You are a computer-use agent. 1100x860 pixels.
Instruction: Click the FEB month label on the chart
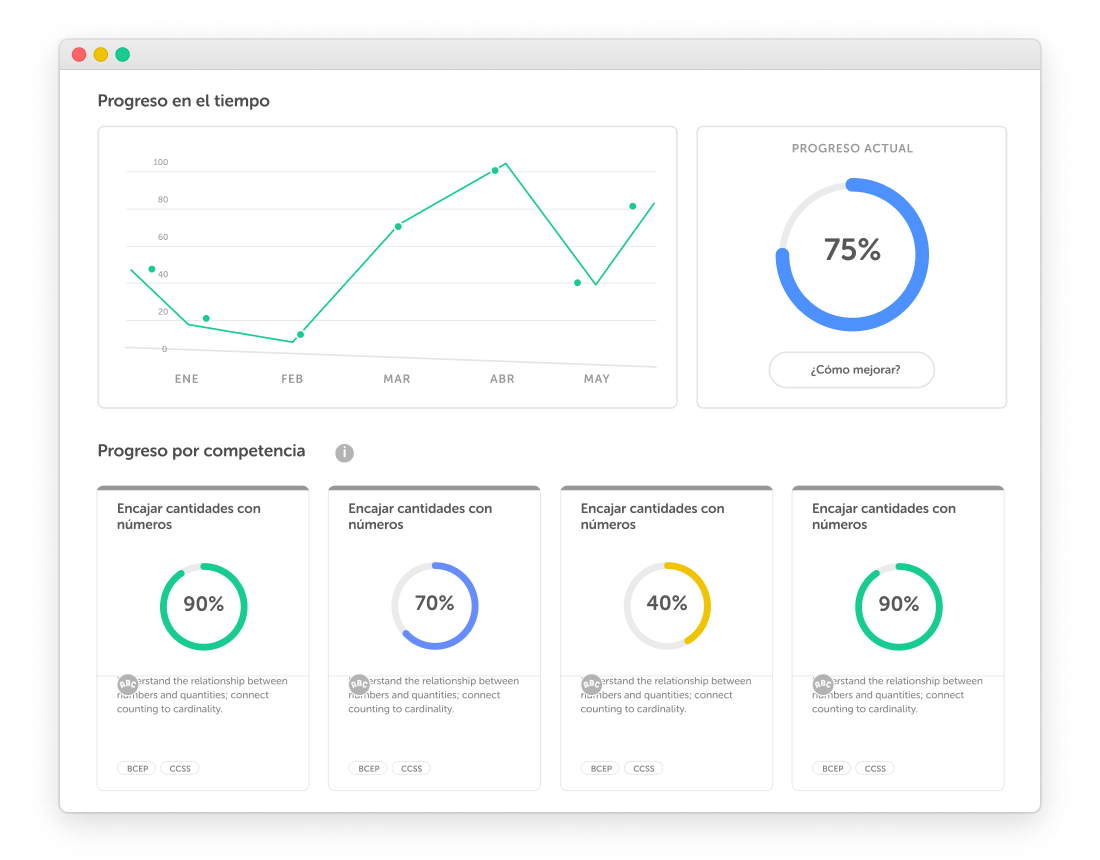coord(292,379)
